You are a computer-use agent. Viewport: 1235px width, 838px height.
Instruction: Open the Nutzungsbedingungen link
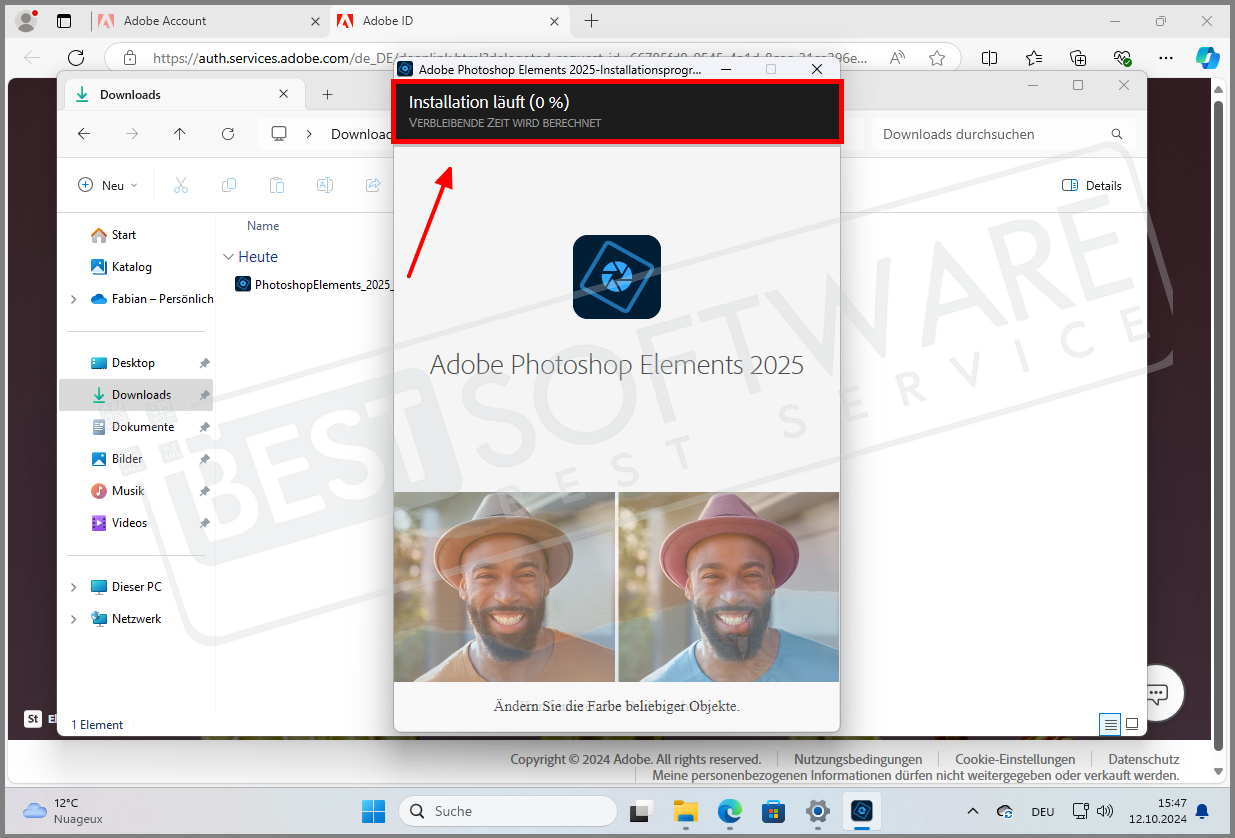pos(858,759)
